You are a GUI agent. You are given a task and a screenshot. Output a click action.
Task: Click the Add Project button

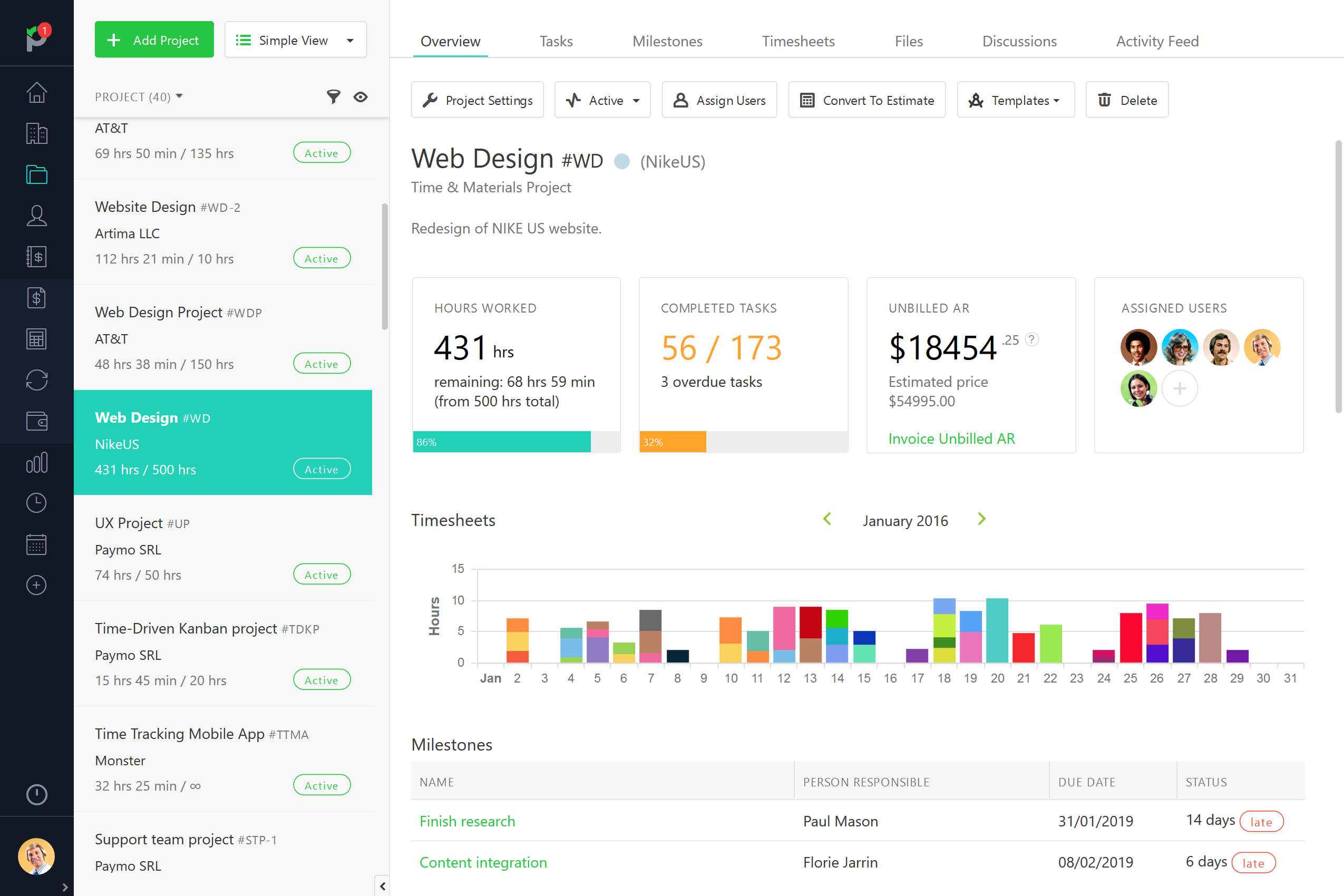[154, 40]
